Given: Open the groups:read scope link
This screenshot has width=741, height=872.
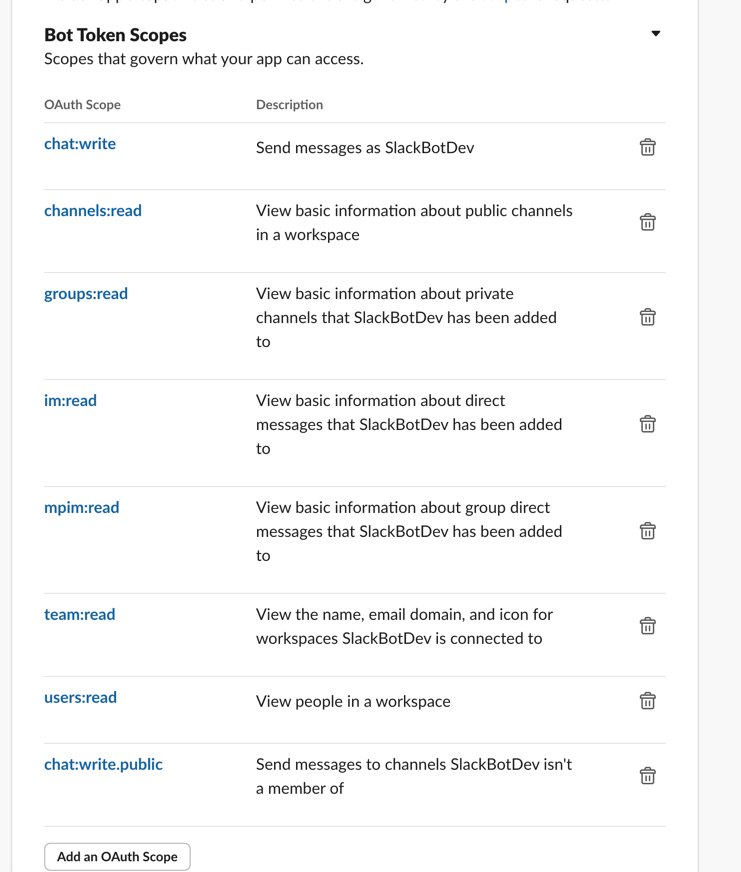Looking at the screenshot, I should pos(85,293).
